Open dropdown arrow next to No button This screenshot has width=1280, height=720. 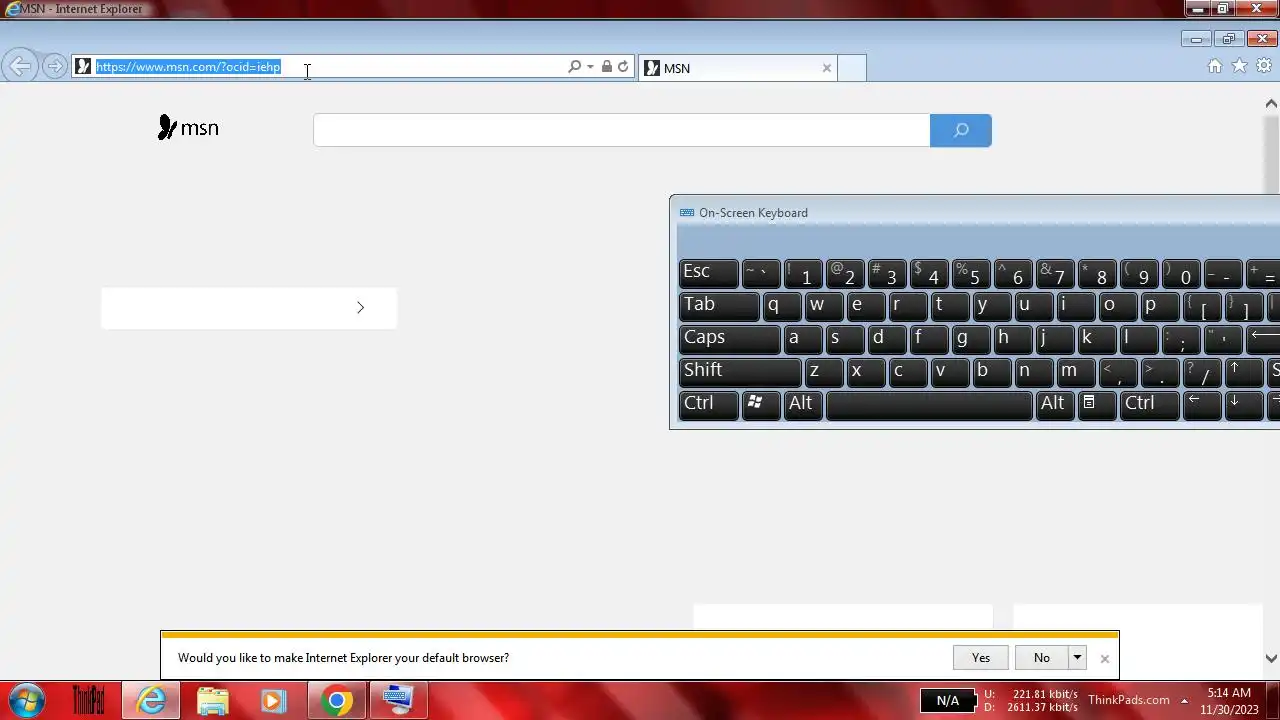point(1077,657)
